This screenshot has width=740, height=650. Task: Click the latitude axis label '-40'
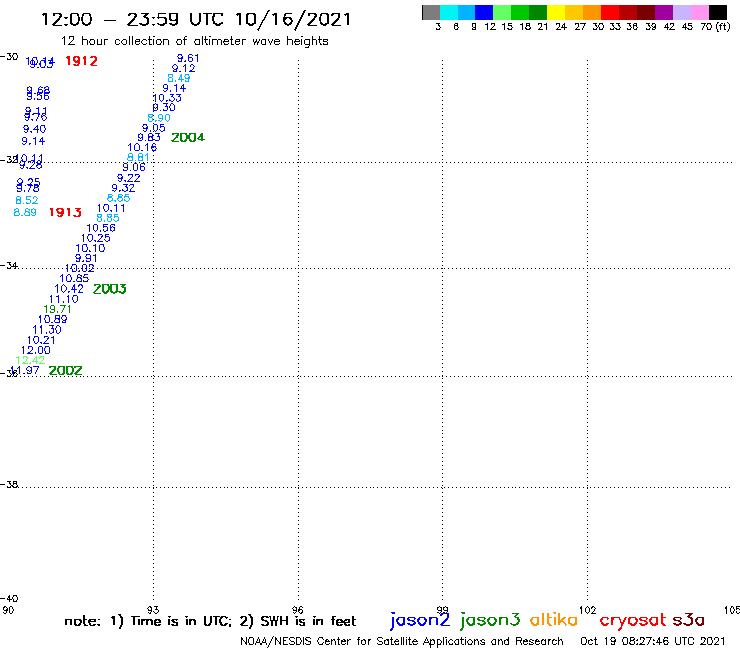tap(9, 599)
